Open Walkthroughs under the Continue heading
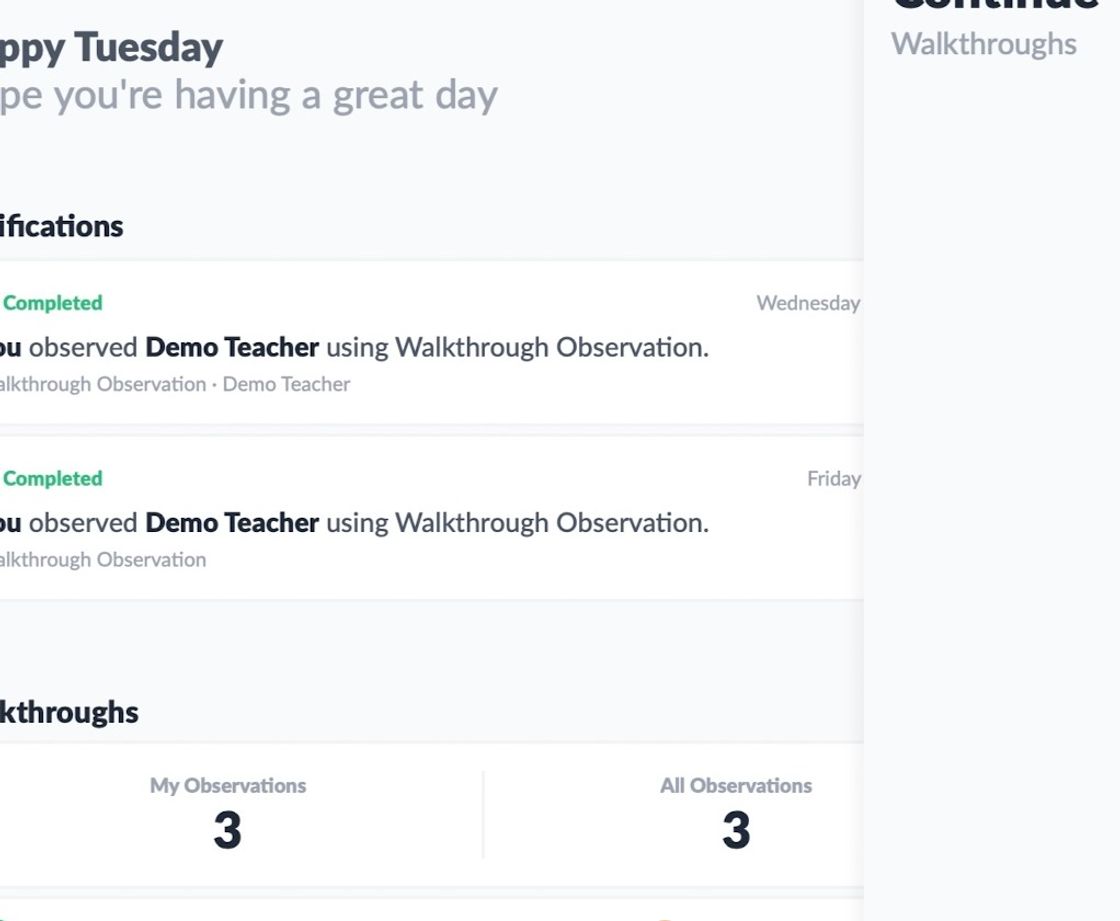1120x921 pixels. pos(983,44)
